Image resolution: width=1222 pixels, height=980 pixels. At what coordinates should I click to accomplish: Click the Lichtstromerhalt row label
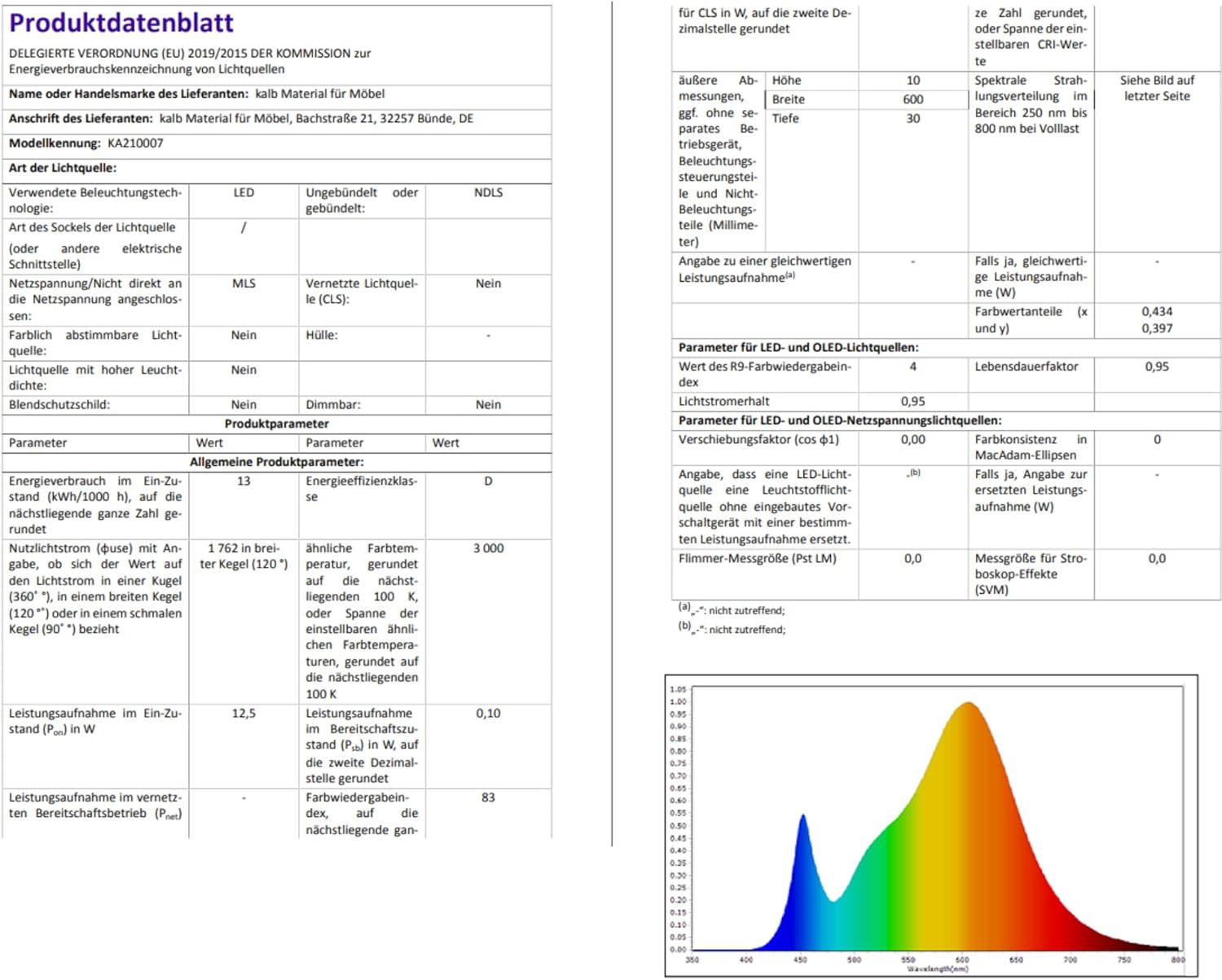coord(723,402)
